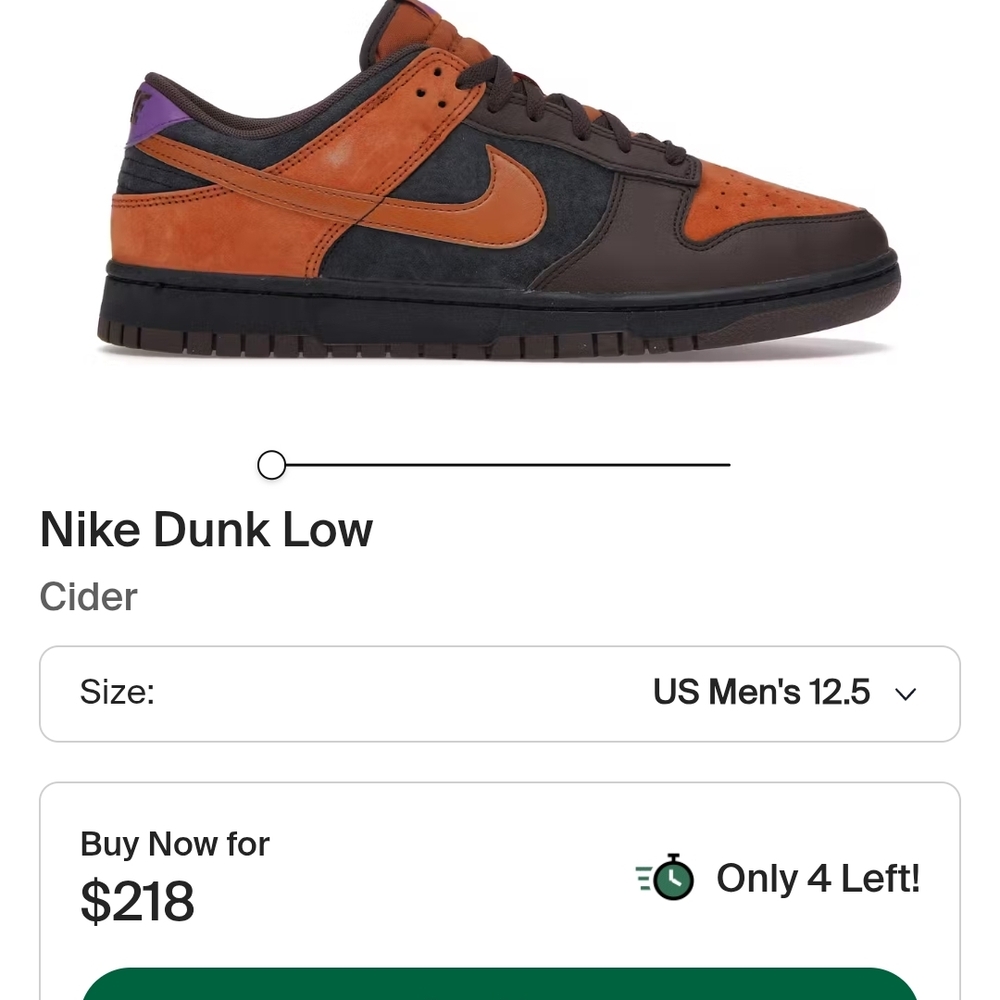Click the image carousel position indicator dot
Viewport: 1000px width, 1000px height.
click(x=270, y=464)
